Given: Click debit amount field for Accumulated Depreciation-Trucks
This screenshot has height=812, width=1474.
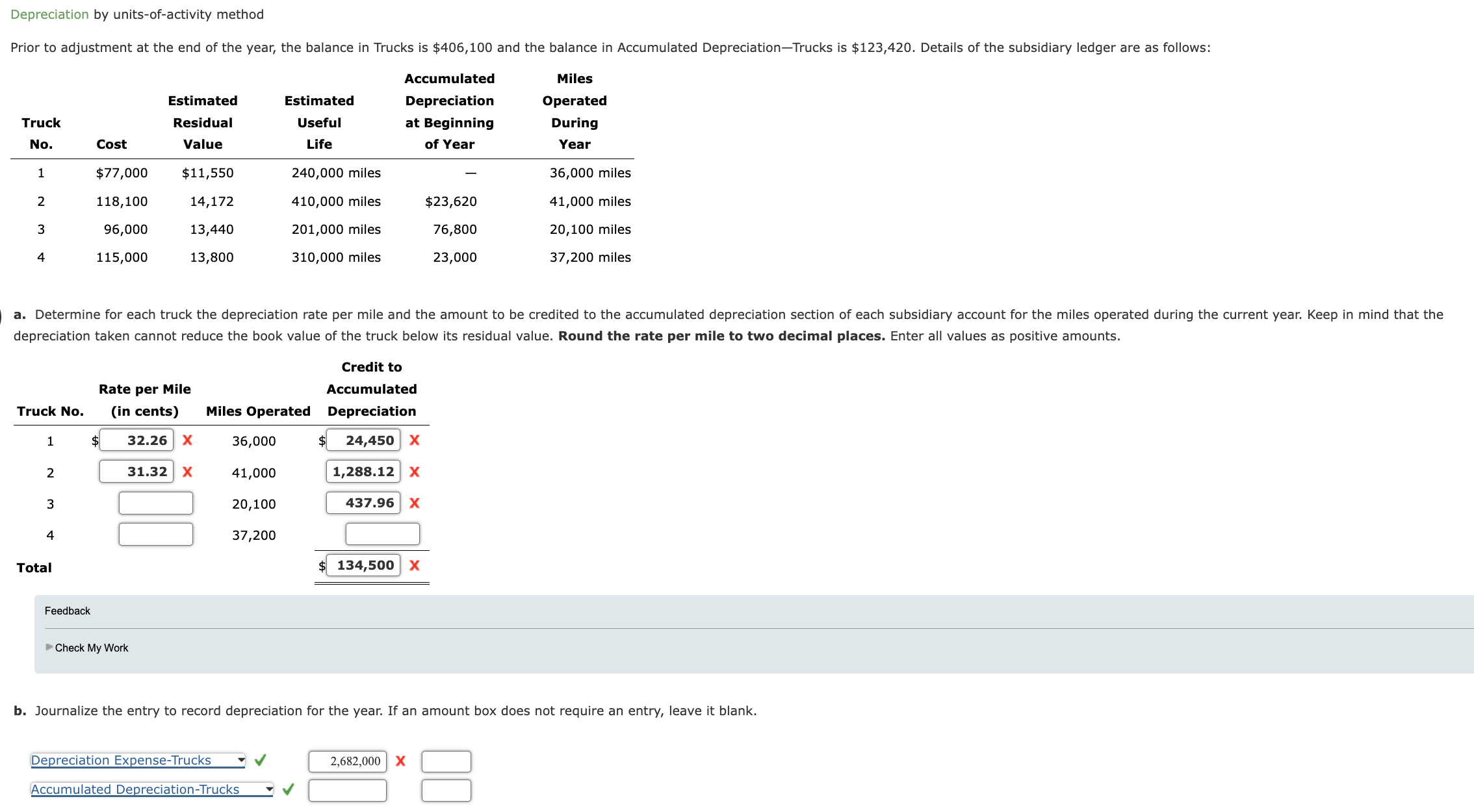Looking at the screenshot, I should point(347,791).
